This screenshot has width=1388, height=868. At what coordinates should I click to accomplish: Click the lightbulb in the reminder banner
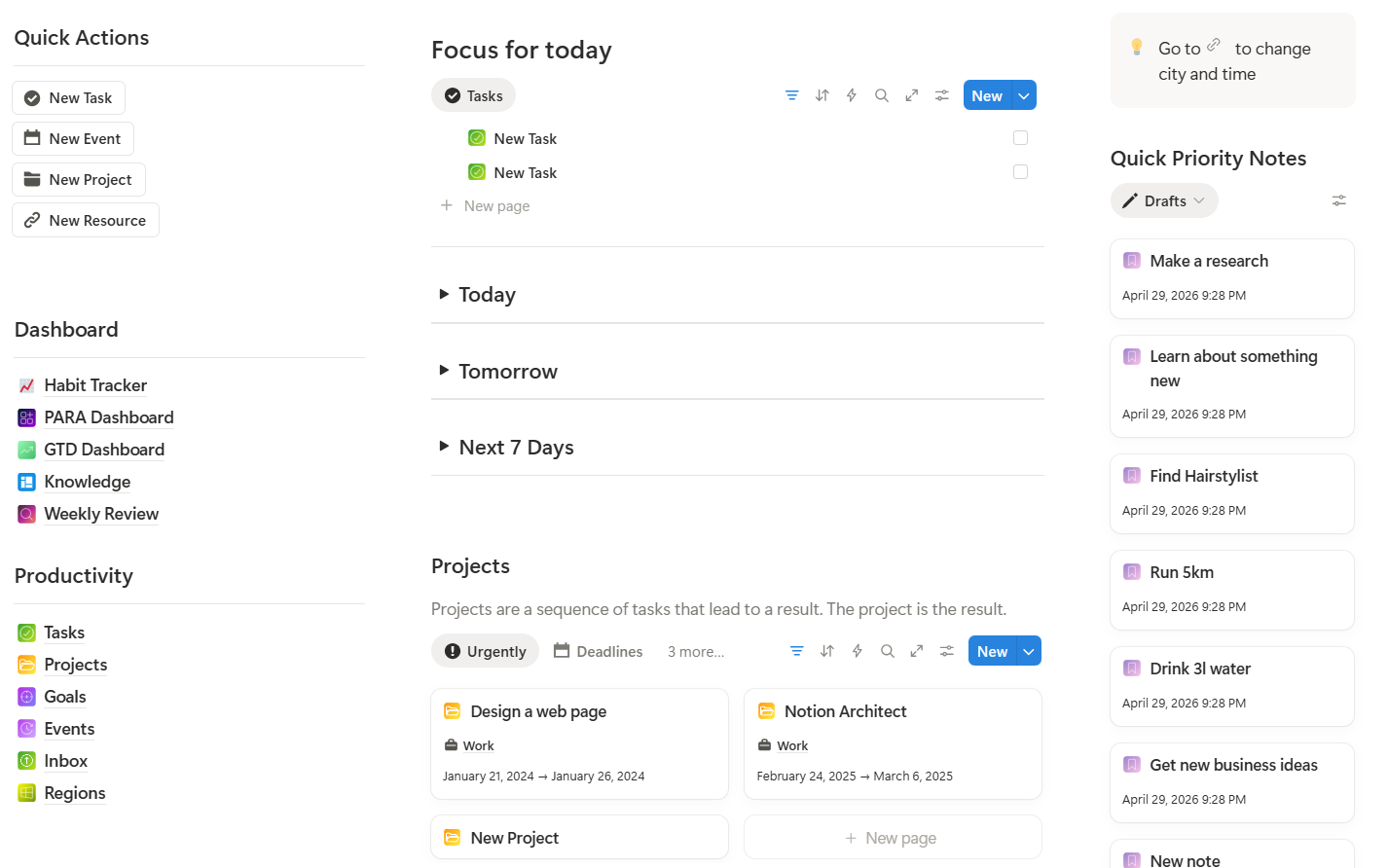[1136, 46]
